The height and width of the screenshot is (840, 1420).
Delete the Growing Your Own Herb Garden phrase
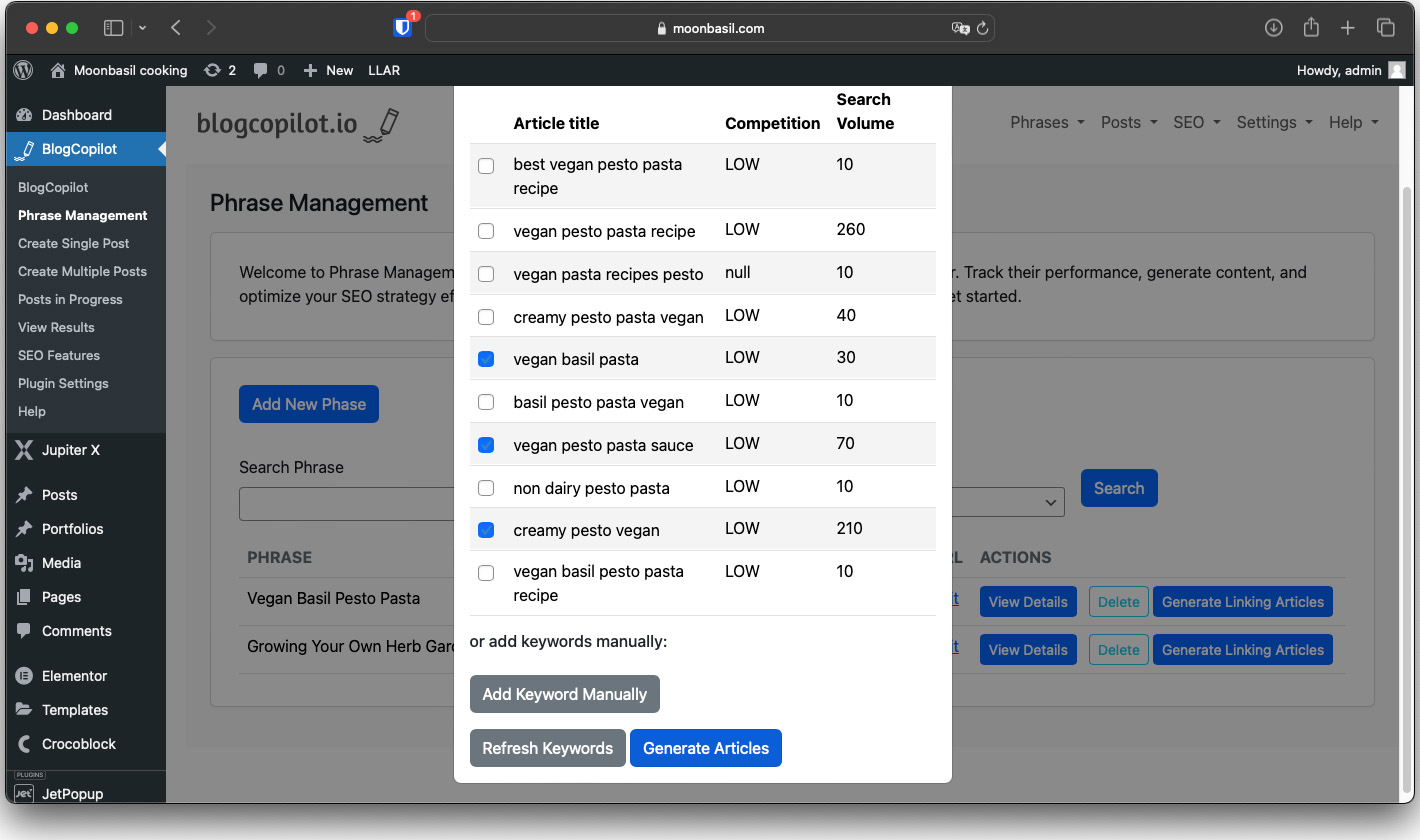click(1118, 650)
